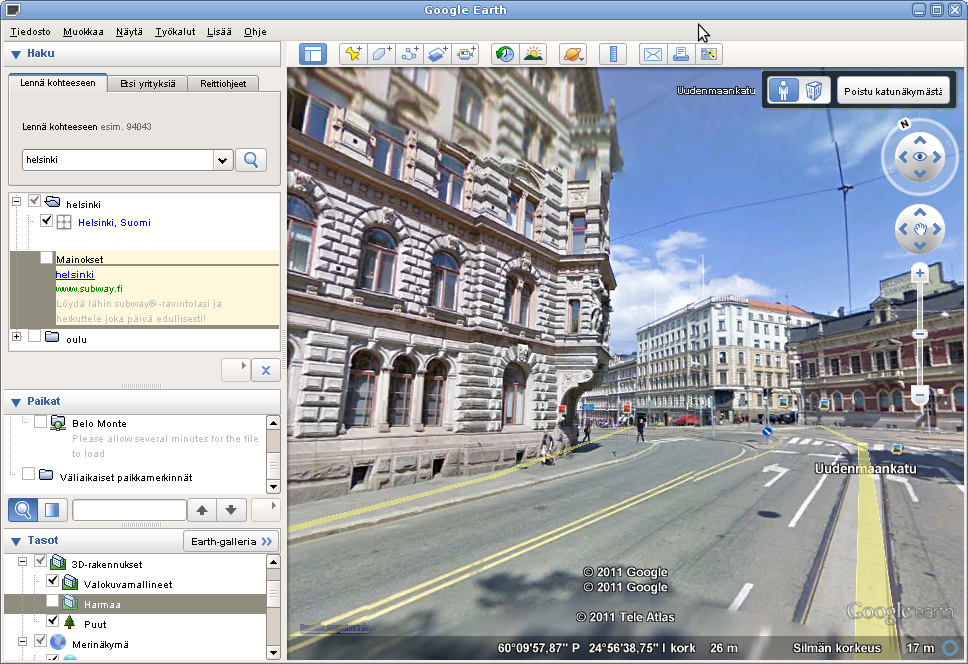Screen dimensions: 968x664
Task: Click the print icon in toolbar
Action: (x=681, y=55)
